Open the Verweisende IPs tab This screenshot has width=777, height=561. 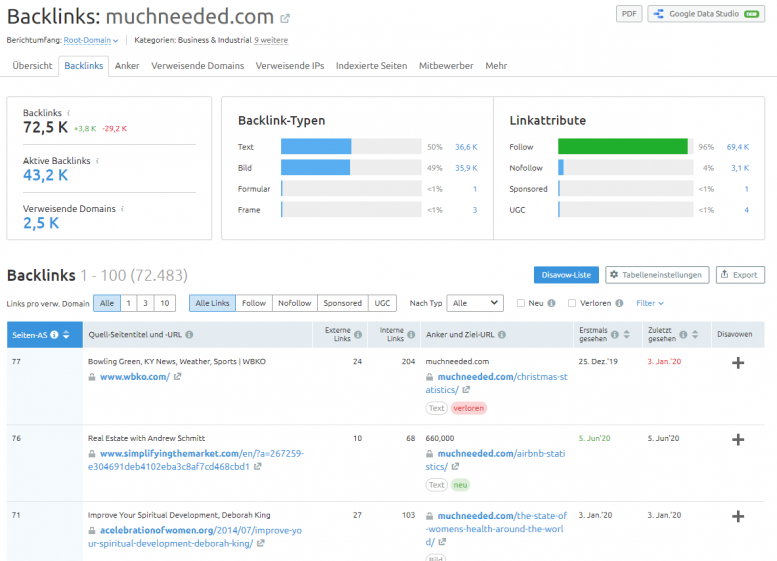tap(290, 65)
